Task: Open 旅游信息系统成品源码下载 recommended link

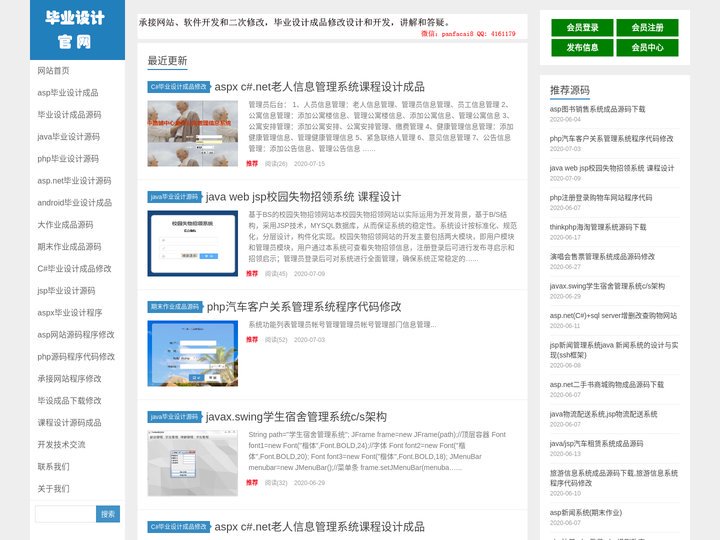Action: tap(614, 478)
